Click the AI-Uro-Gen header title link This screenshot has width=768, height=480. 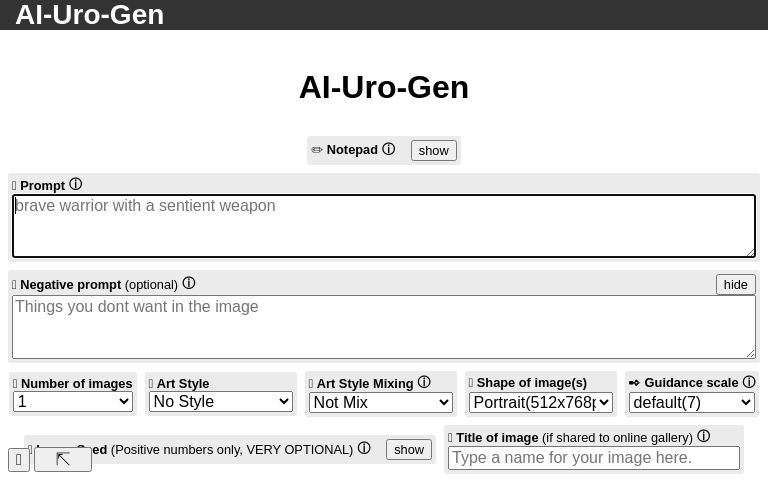click(89, 15)
